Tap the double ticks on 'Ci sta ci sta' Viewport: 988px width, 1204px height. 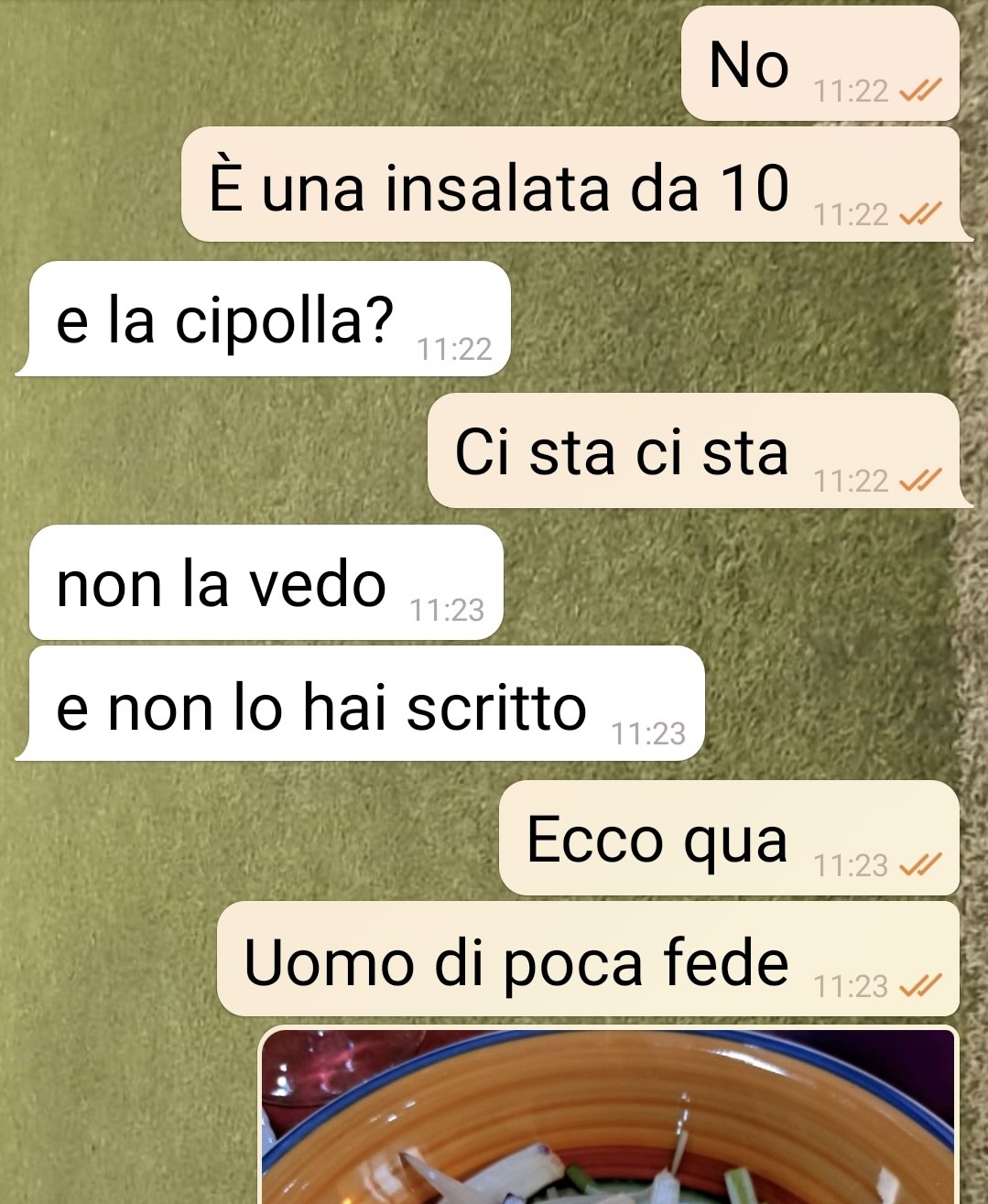920,480
